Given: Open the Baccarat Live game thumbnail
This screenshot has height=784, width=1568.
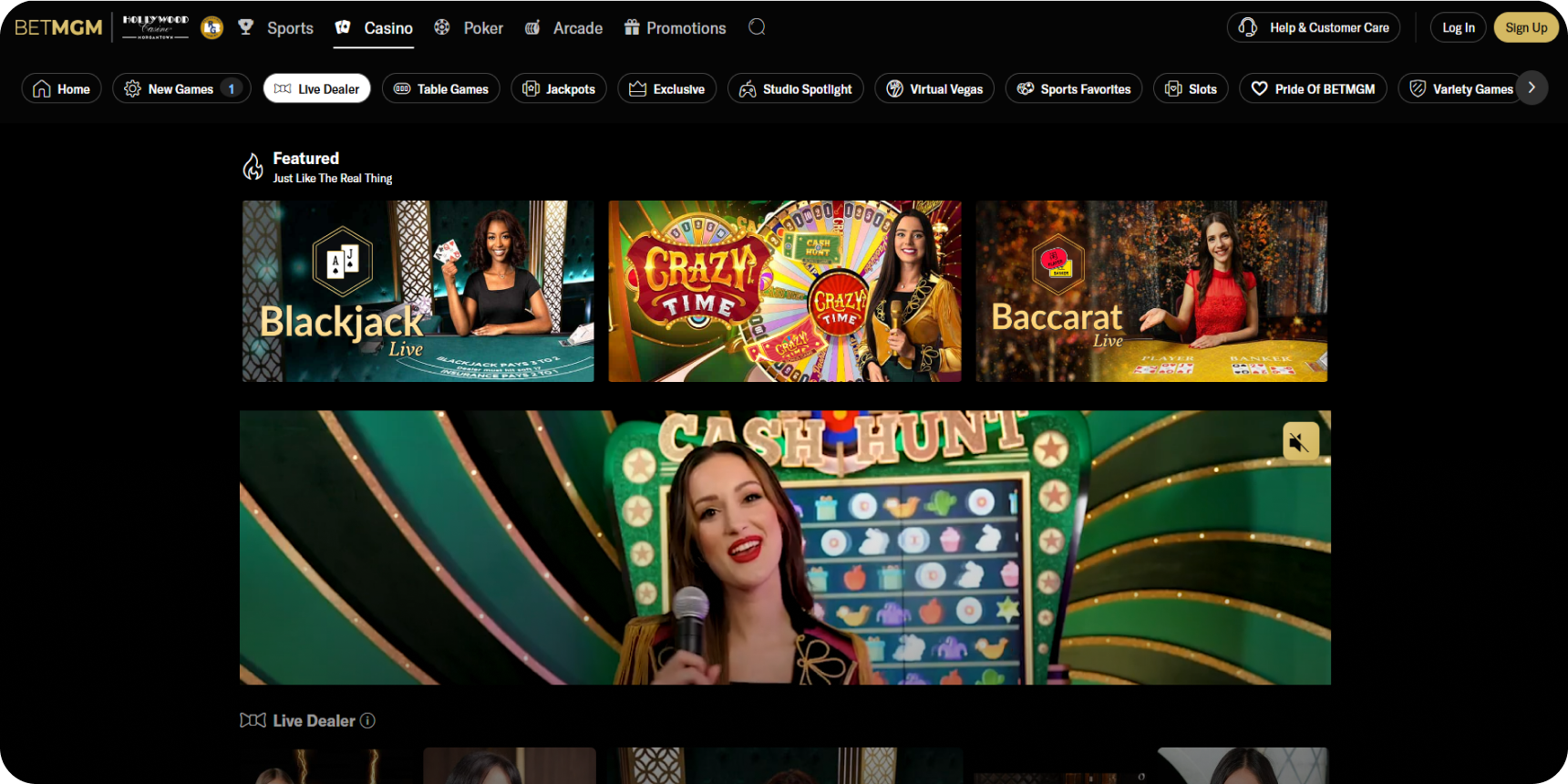Looking at the screenshot, I should point(1151,291).
